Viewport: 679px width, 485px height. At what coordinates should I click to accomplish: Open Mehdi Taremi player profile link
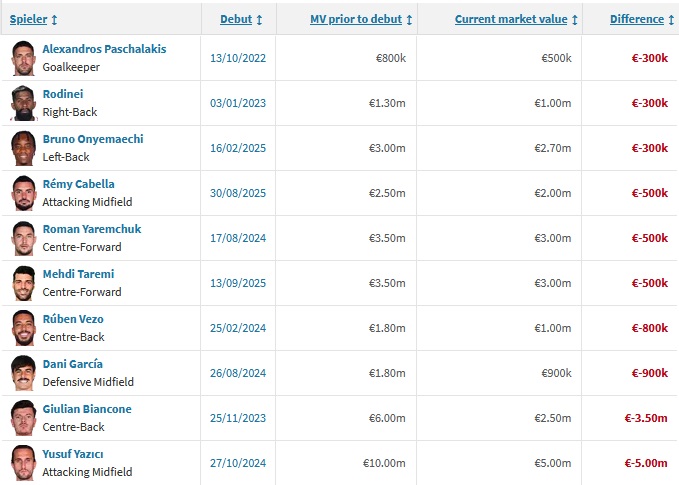(x=78, y=274)
